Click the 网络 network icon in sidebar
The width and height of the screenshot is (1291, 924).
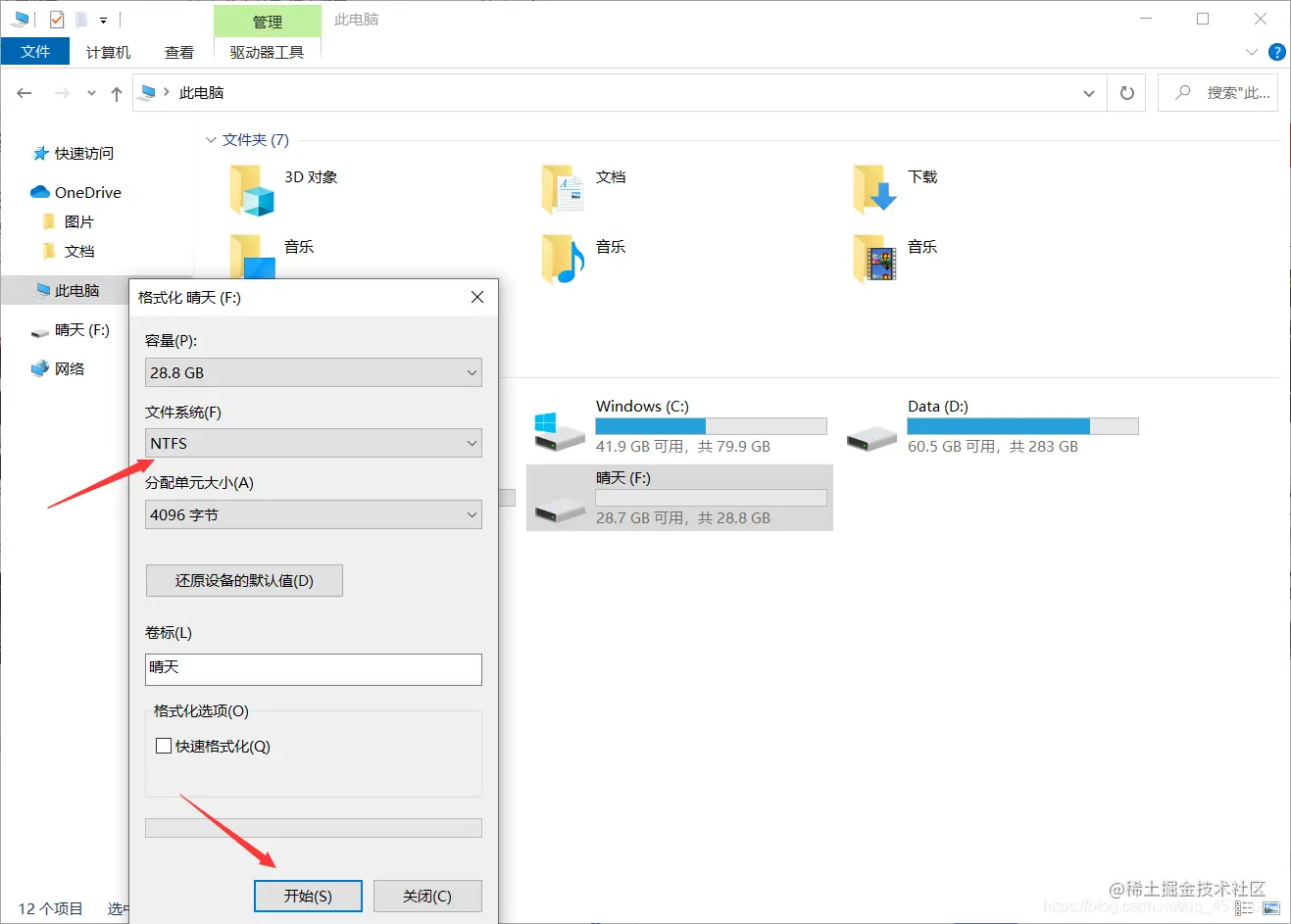tap(40, 368)
